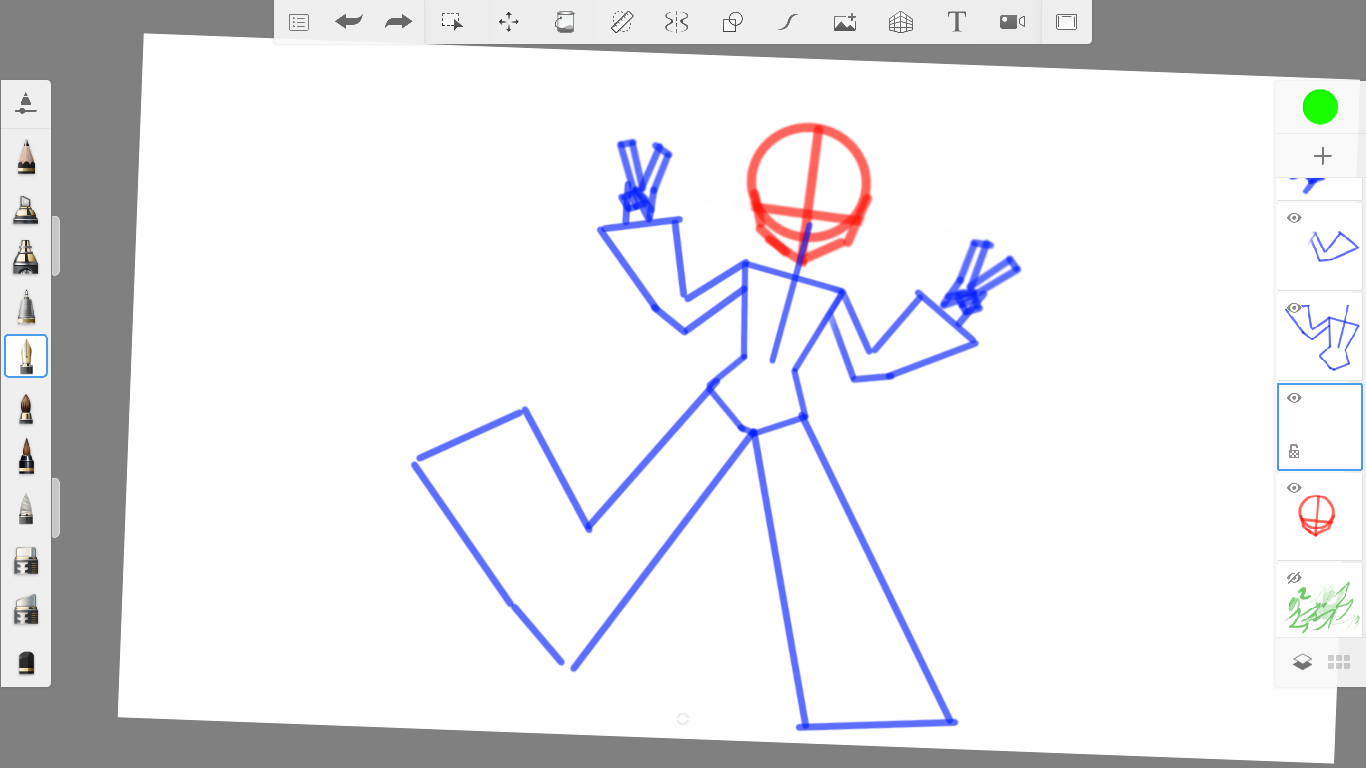Click the Redo arrow in the toolbar
1366x768 pixels.
[398, 22]
